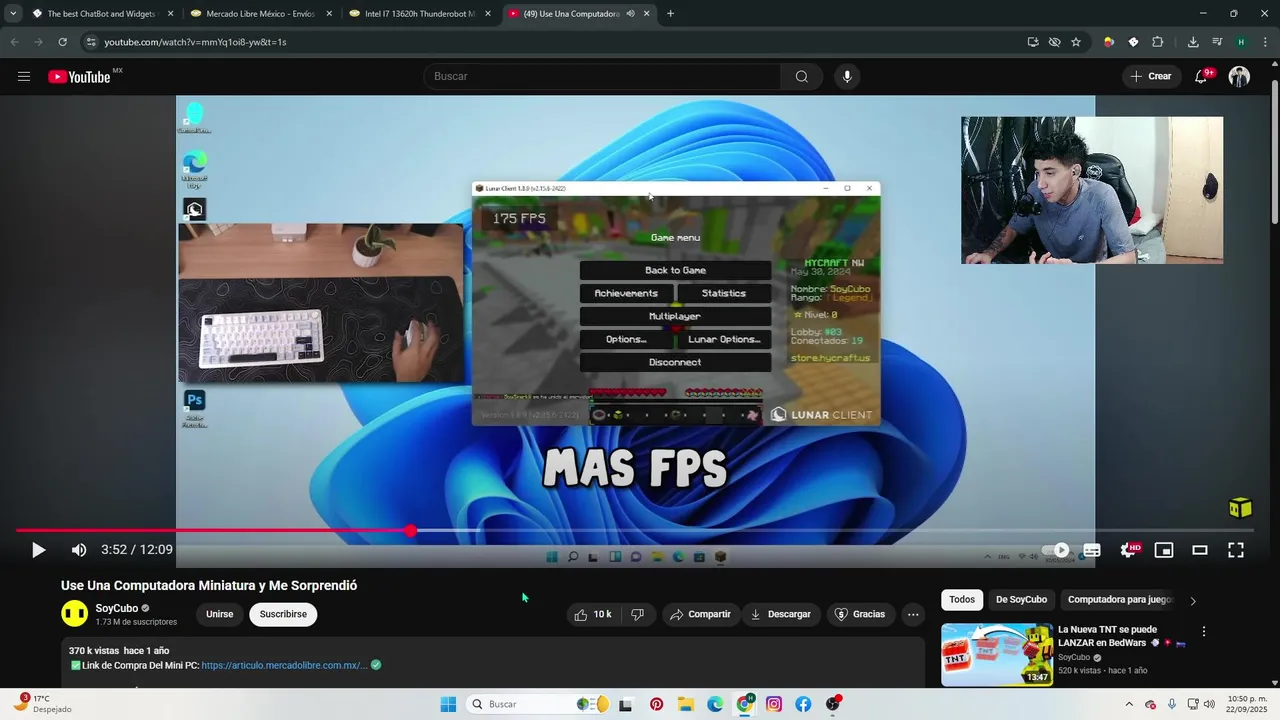This screenshot has width=1280, height=720.
Task: Open the browser Extensions puzzle icon
Action: point(1158,42)
